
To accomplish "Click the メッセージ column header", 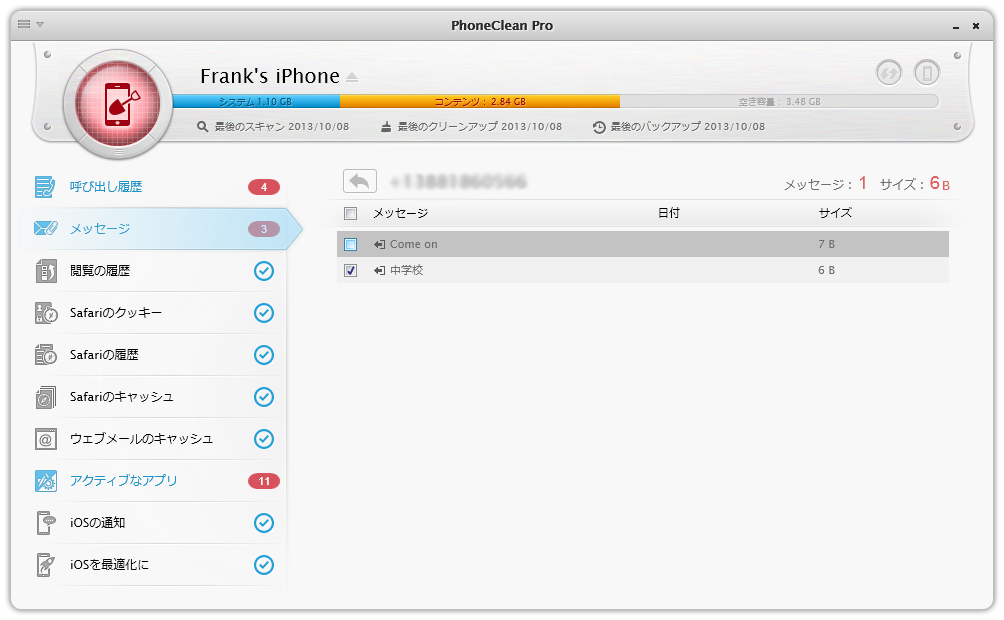I will (401, 213).
